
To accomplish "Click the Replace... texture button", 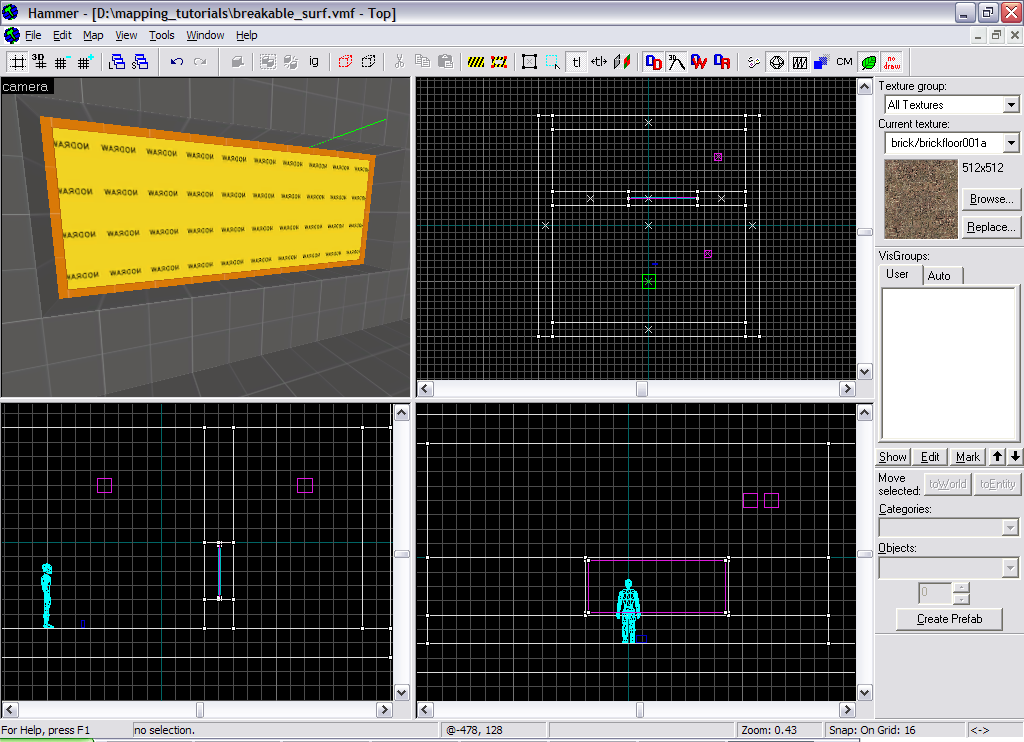I will point(991,227).
